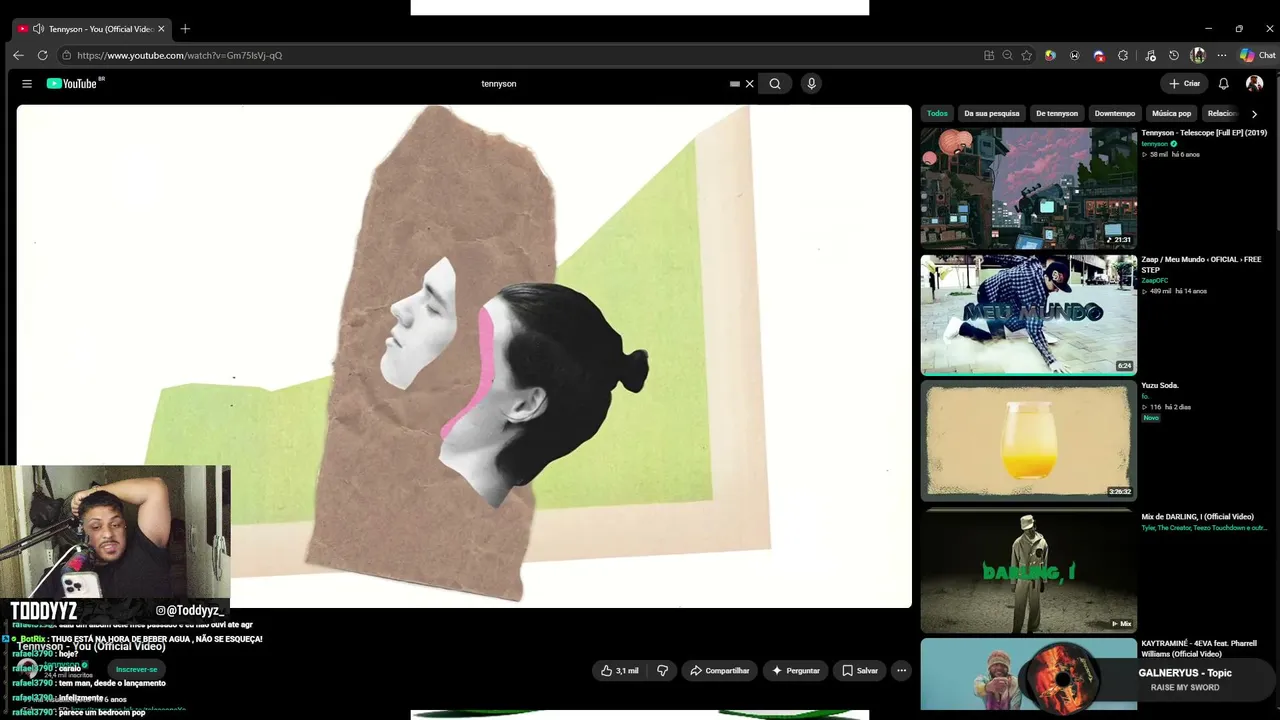Dislike the video with thumbs down
The height and width of the screenshot is (720, 1280).
(662, 671)
